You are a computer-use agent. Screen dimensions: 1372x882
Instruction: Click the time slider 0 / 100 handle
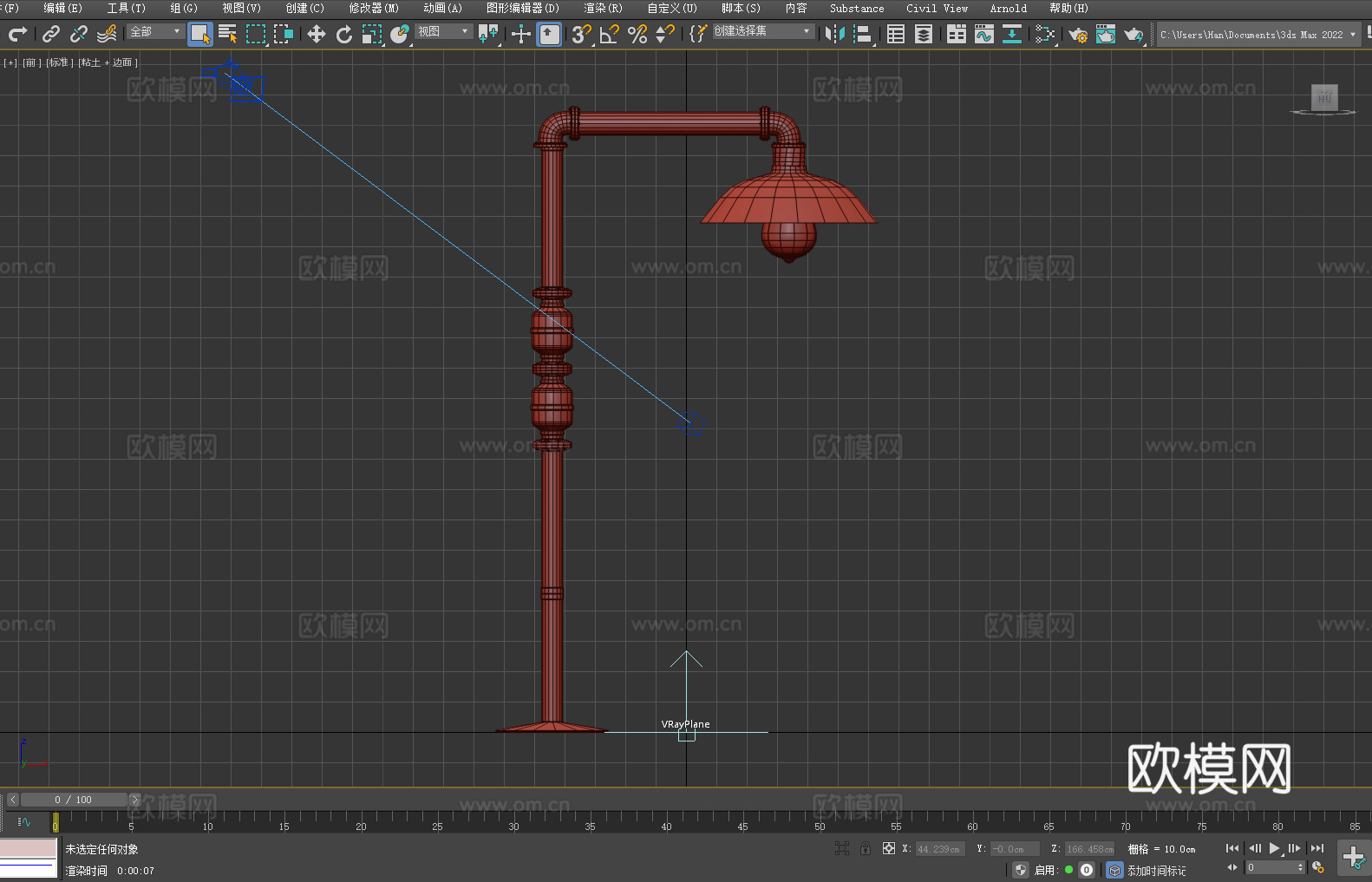coord(74,800)
